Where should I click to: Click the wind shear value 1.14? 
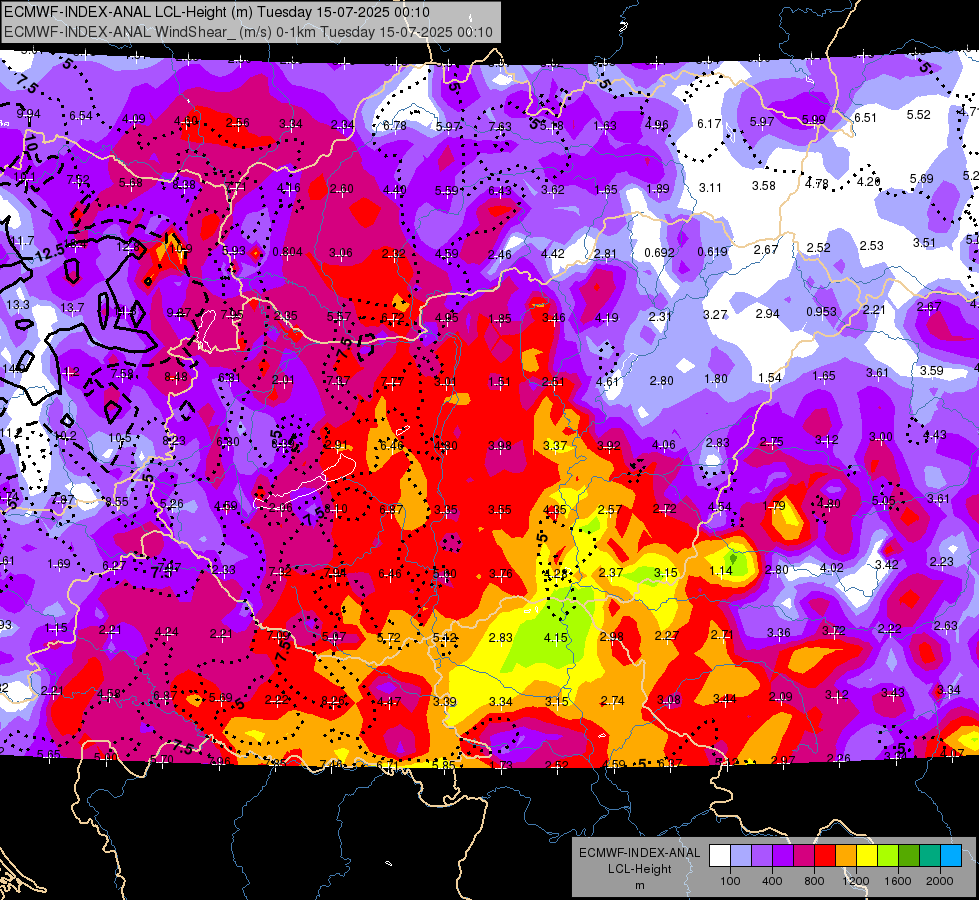(721, 570)
